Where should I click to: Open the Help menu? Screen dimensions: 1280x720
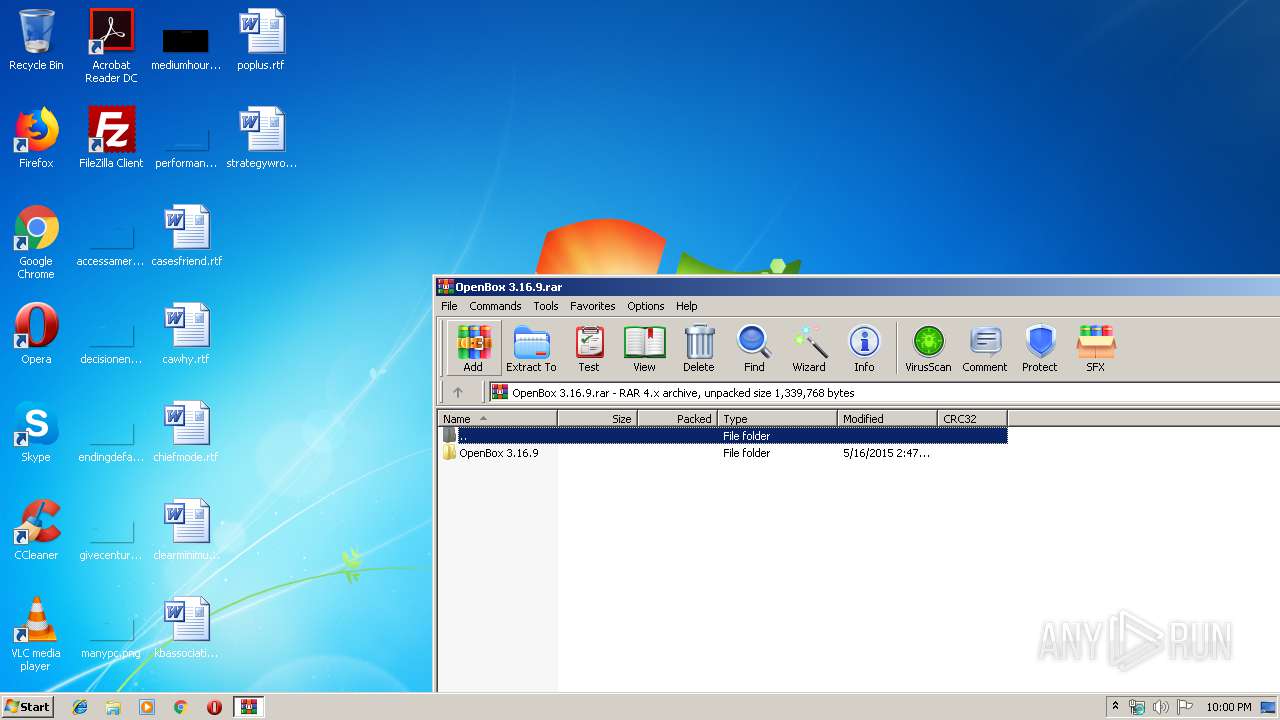pyautogui.click(x=687, y=306)
